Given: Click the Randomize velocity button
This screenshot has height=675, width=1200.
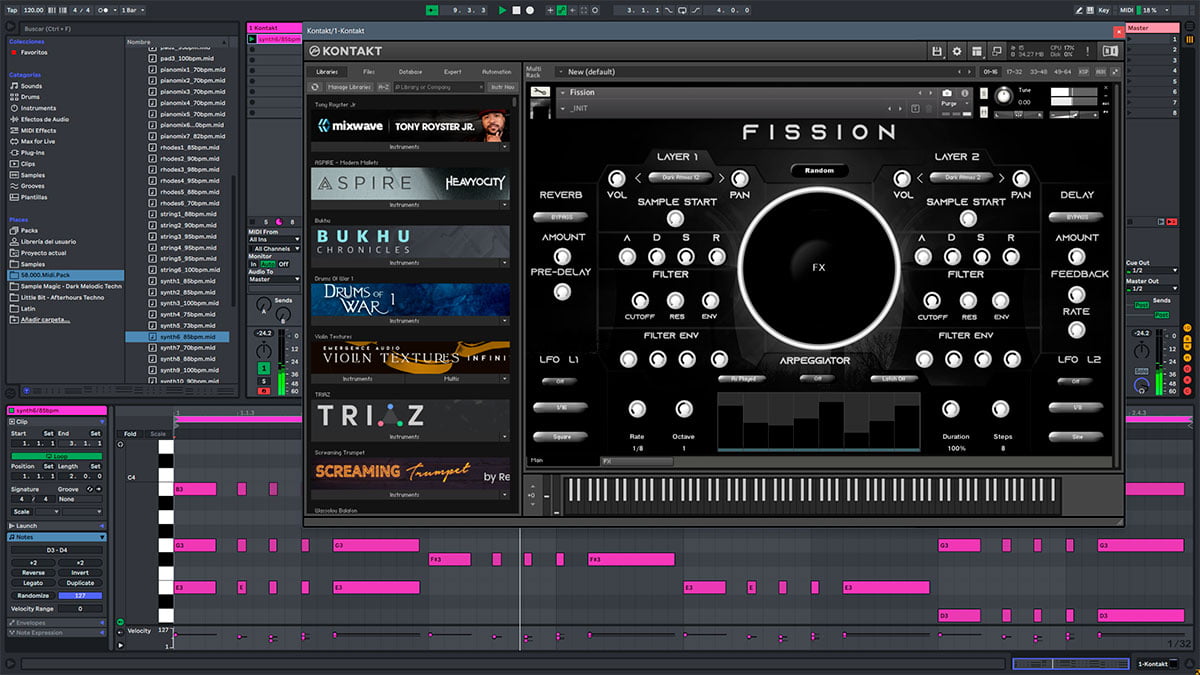Looking at the screenshot, I should click(x=33, y=595).
